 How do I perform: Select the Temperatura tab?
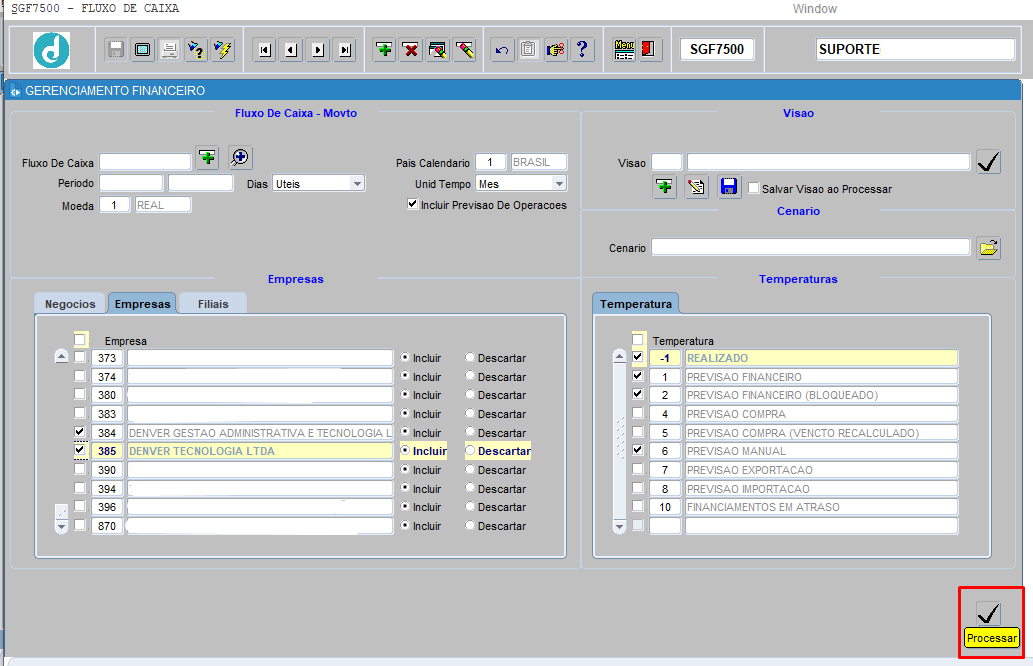coord(636,304)
